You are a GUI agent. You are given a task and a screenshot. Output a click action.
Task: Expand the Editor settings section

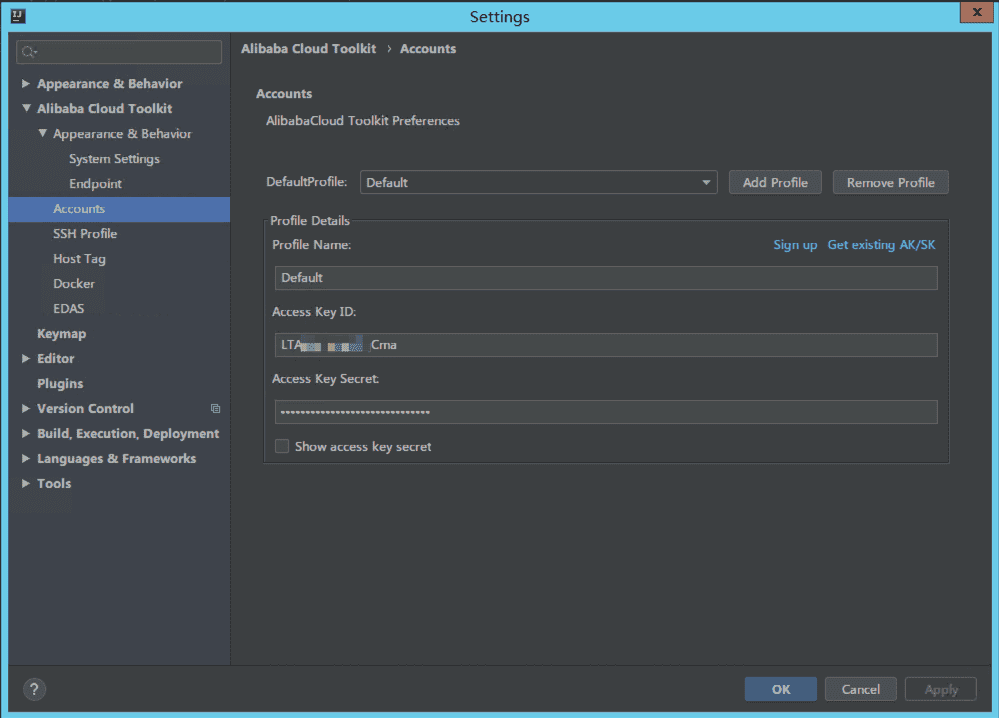tap(26, 359)
